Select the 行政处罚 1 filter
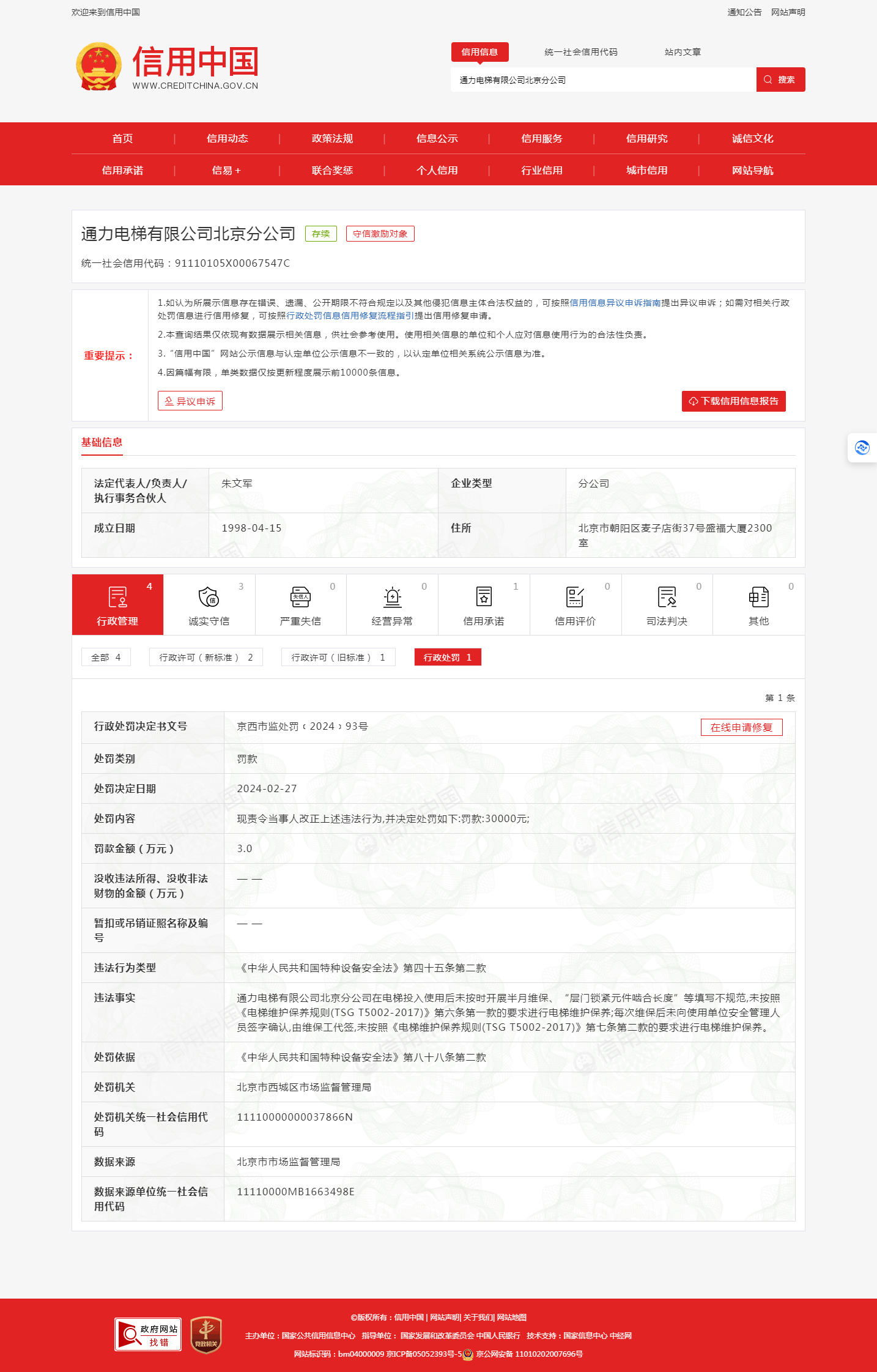The width and height of the screenshot is (877, 1372). (448, 657)
